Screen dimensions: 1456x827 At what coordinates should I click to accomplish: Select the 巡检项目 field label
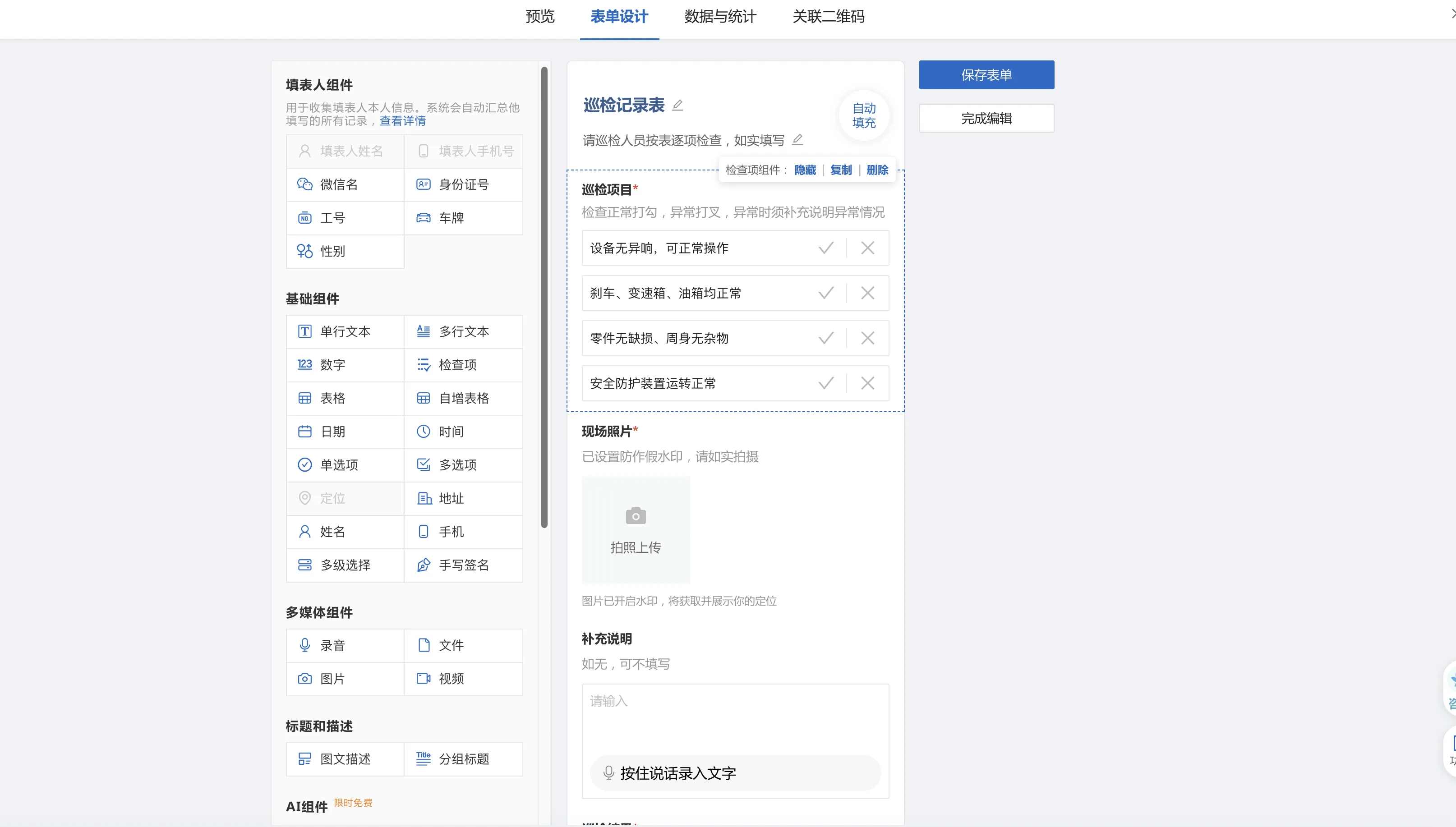click(607, 190)
